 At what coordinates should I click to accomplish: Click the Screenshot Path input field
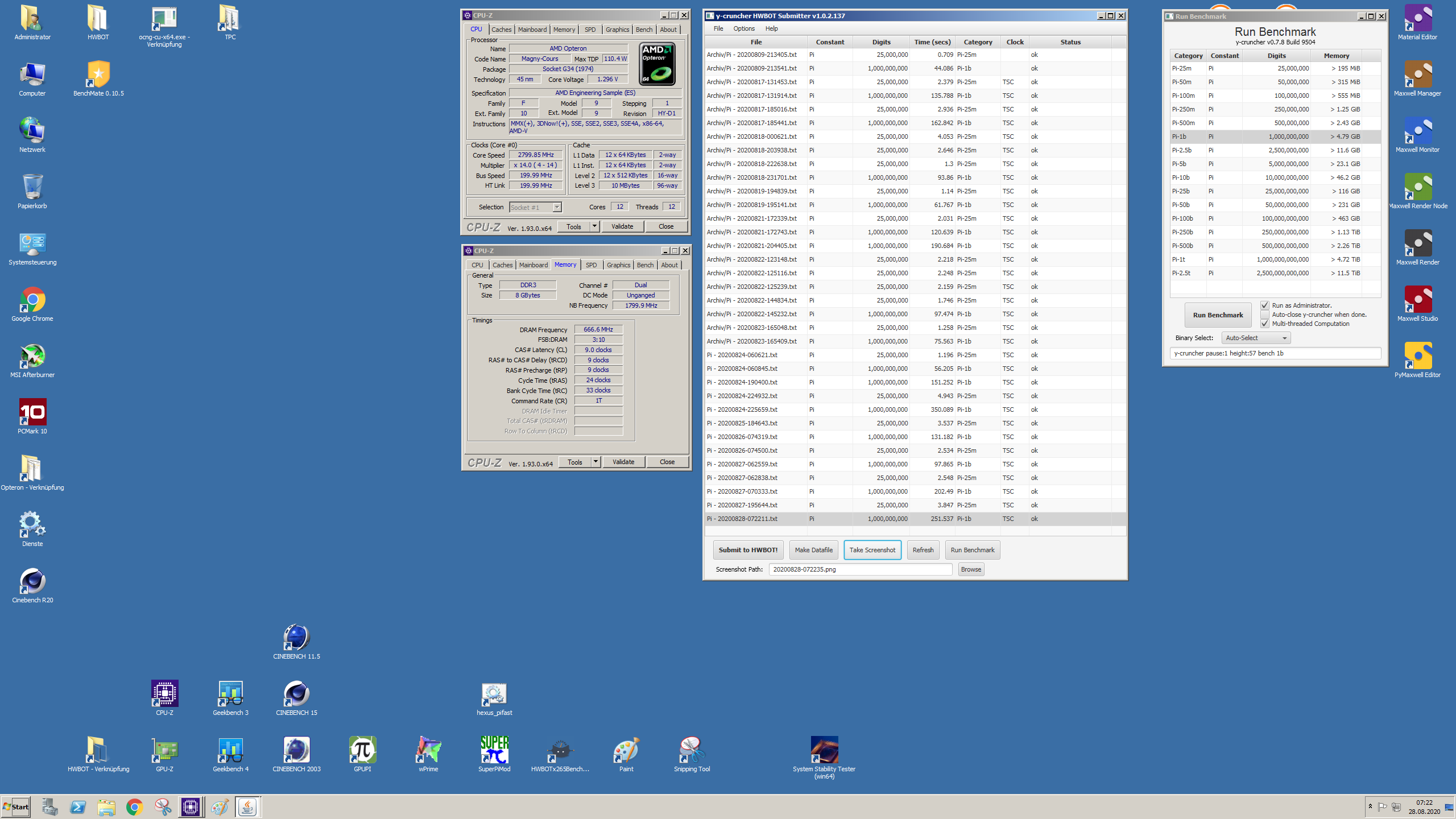(x=860, y=569)
